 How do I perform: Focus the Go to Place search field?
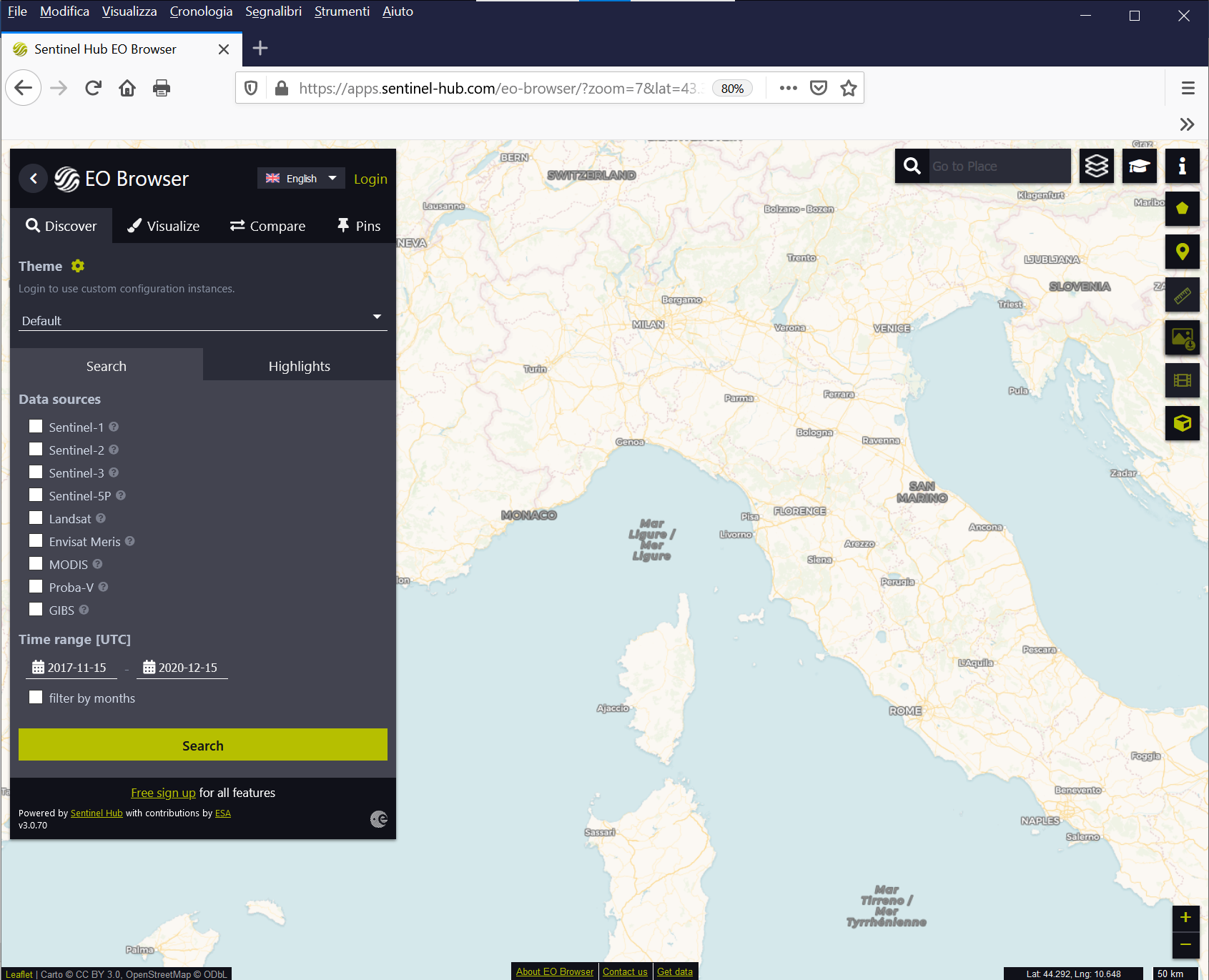point(1000,166)
